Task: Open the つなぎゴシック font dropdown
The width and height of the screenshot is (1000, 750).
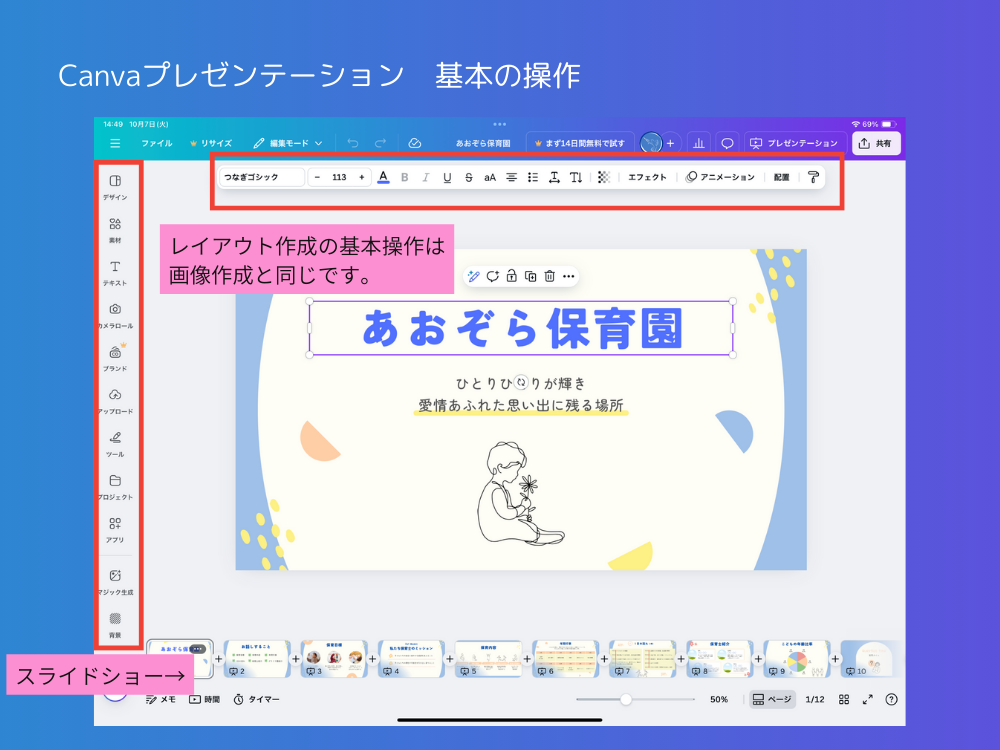Action: pos(263,177)
